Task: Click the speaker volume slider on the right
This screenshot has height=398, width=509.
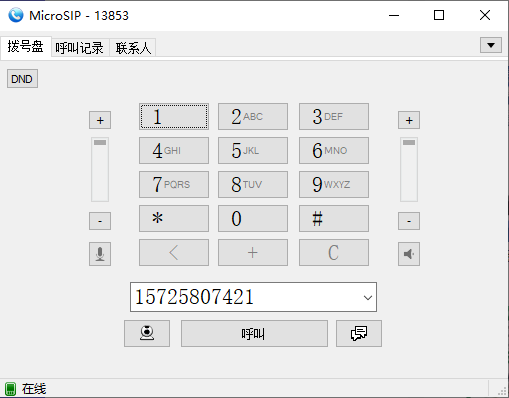Action: pos(409,170)
